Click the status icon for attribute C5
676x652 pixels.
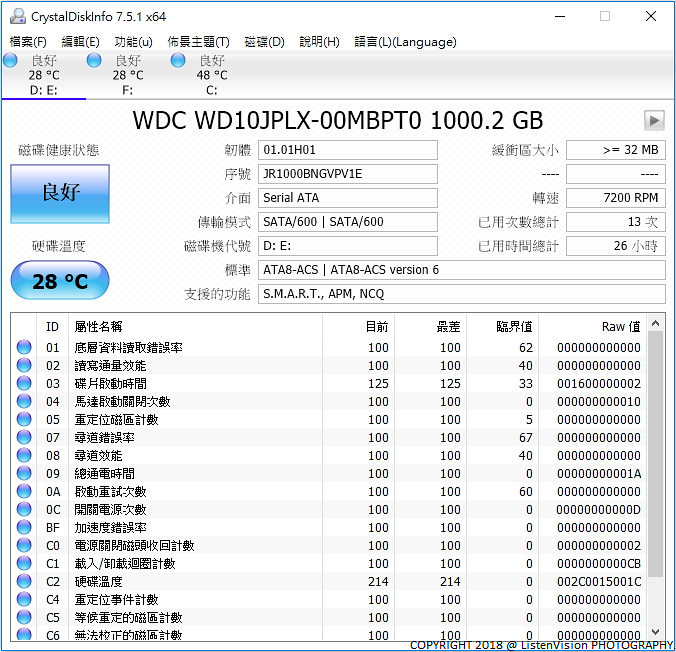point(24,617)
